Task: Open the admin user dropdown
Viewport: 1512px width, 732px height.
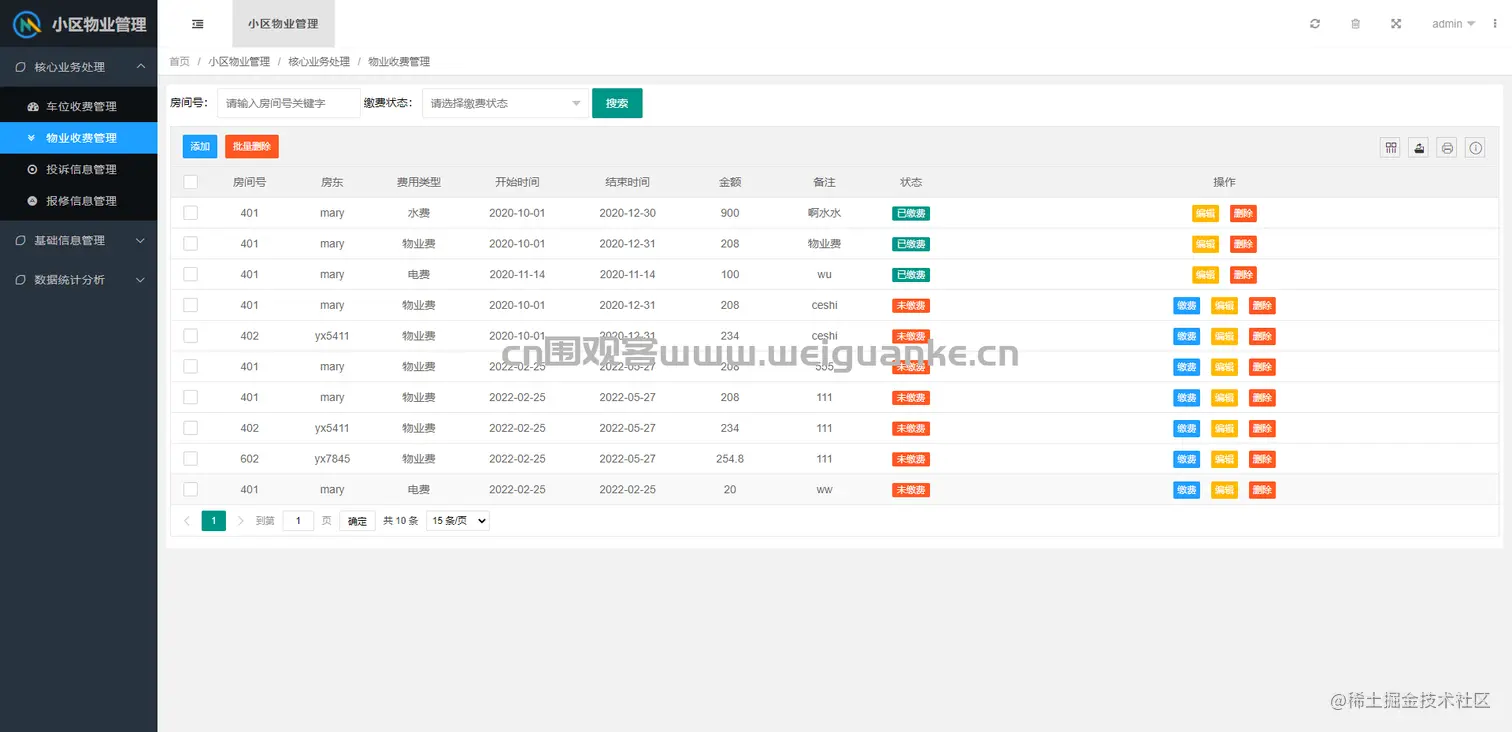Action: coord(1453,24)
